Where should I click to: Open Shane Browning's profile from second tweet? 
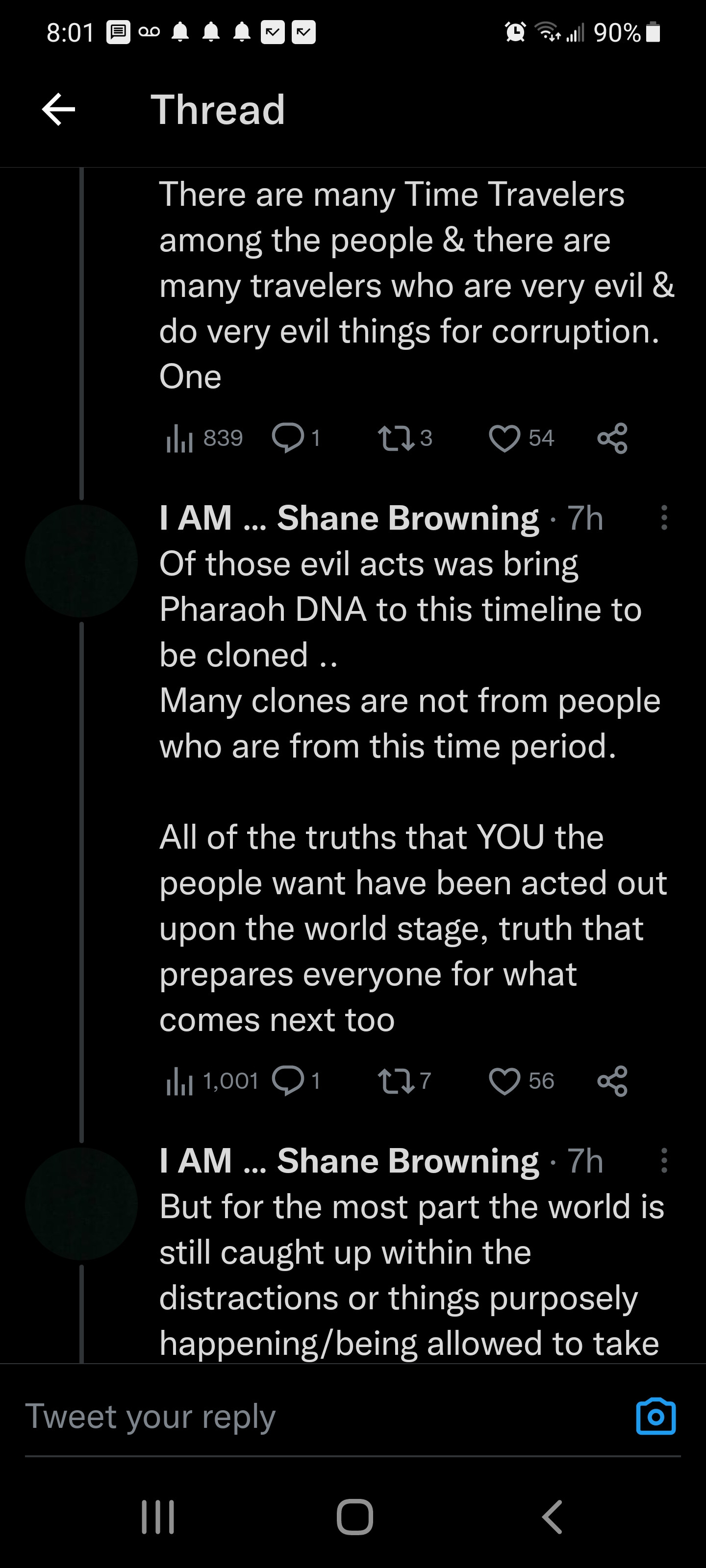[349, 518]
